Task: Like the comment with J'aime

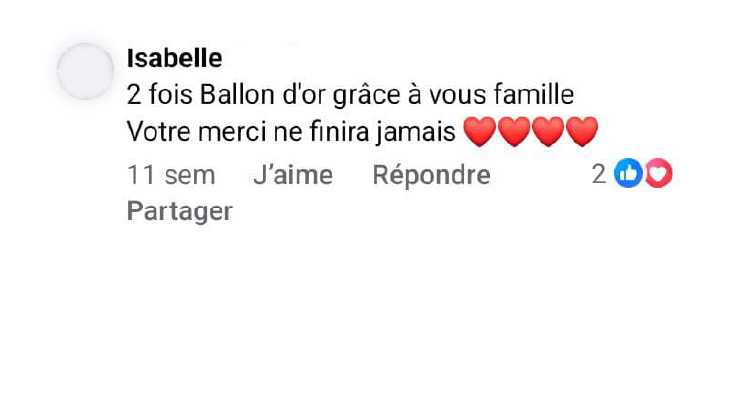Action: pos(293,175)
